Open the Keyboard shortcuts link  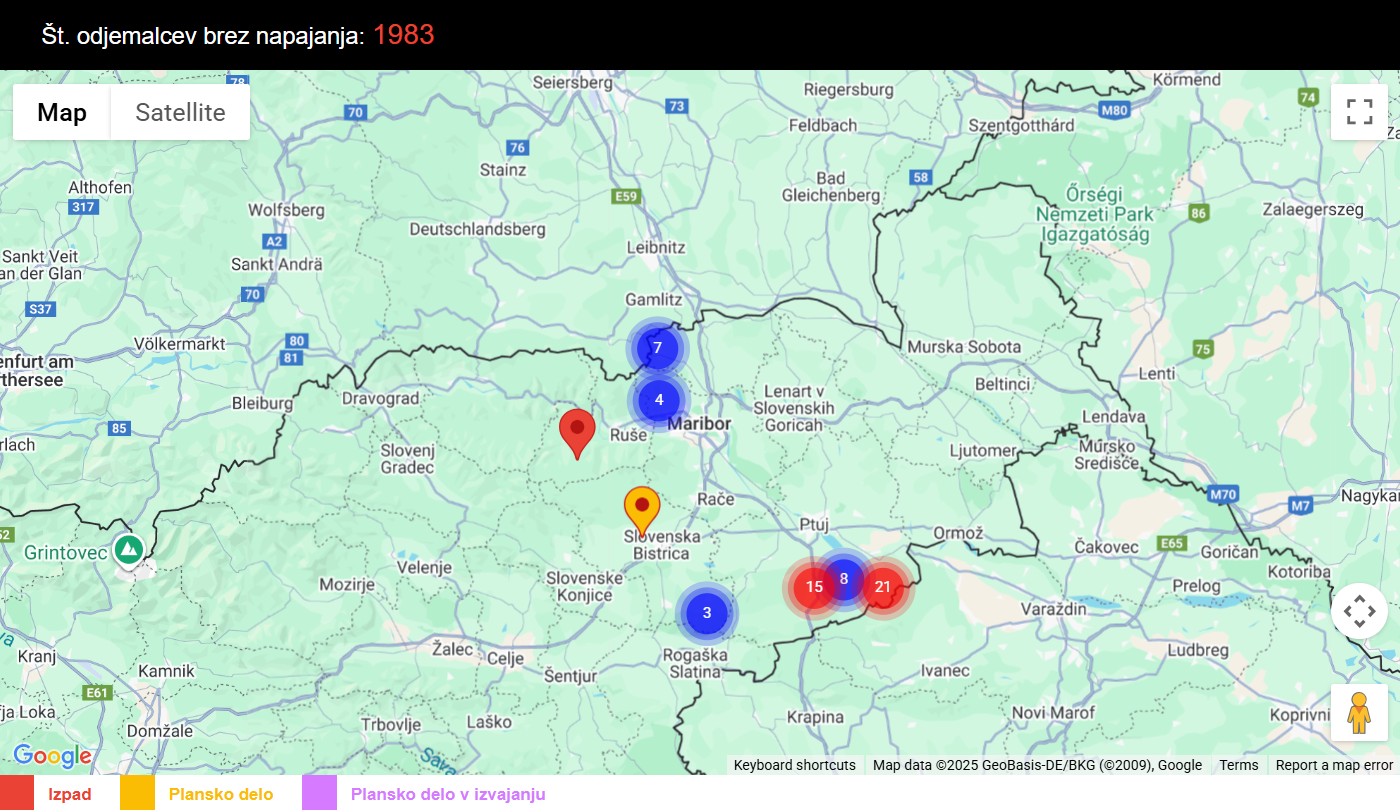pos(794,765)
